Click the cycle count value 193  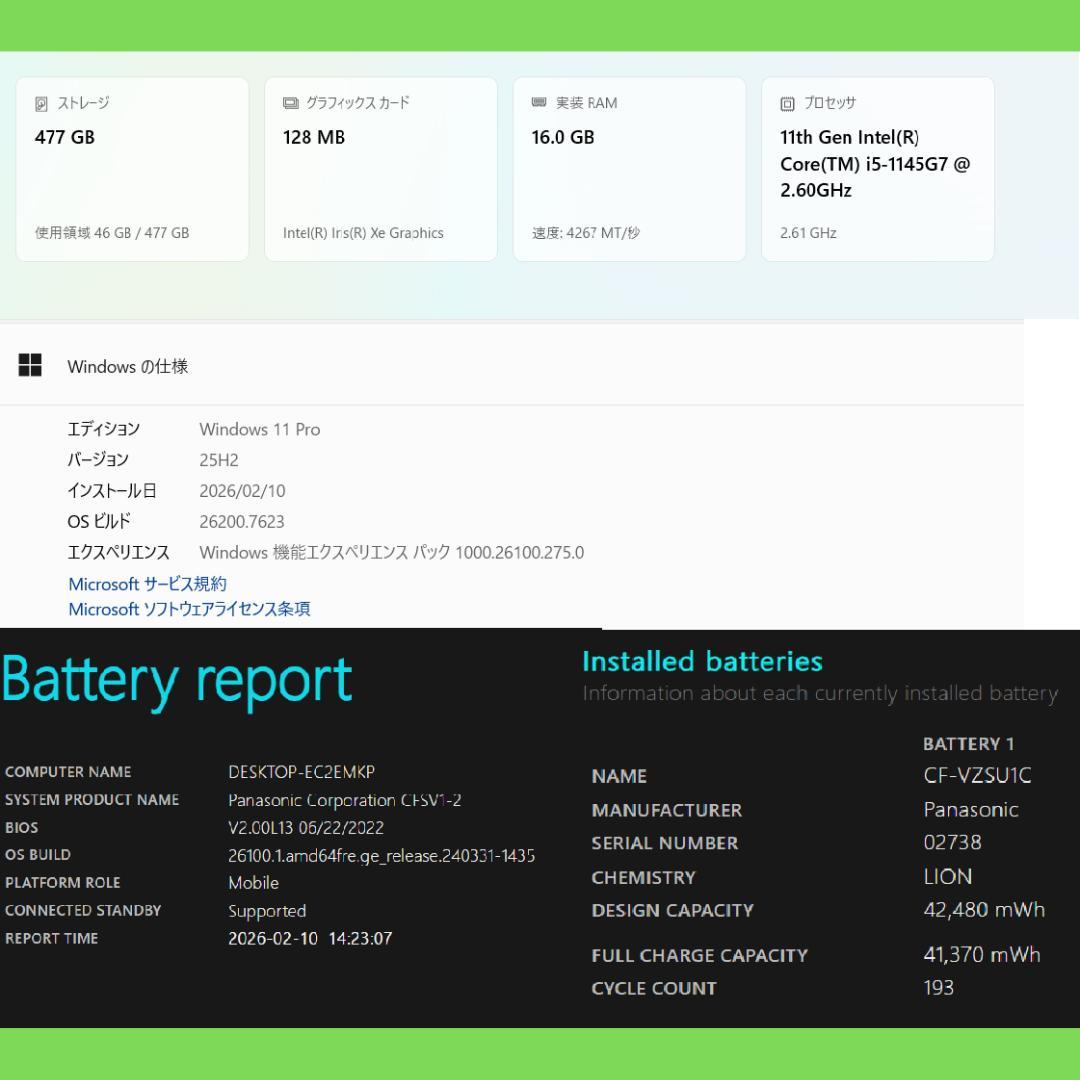(938, 988)
